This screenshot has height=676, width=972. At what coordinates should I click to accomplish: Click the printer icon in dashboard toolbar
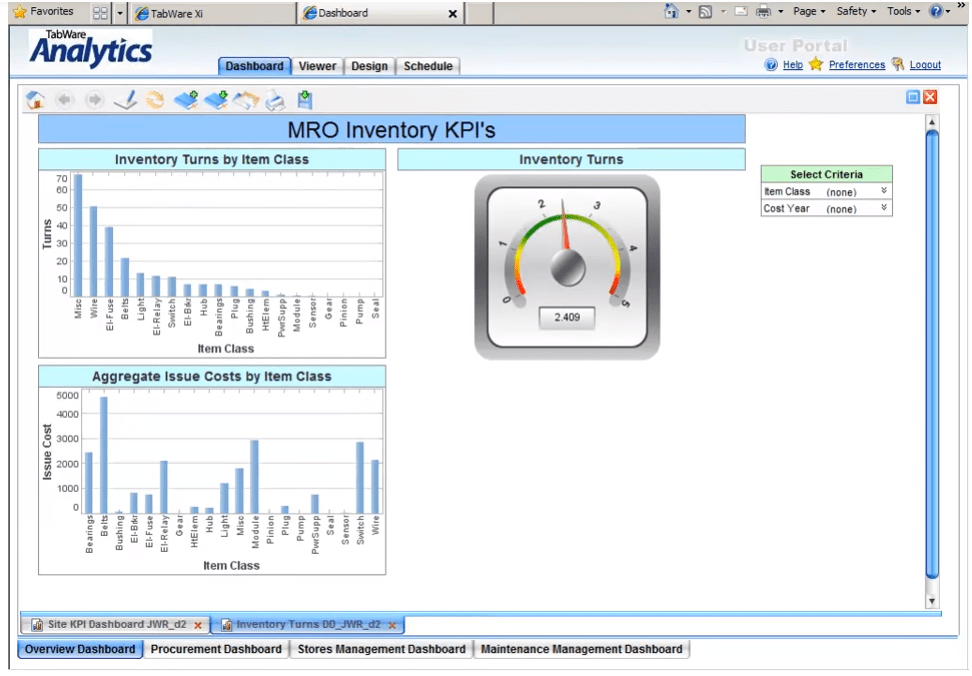[x=275, y=100]
